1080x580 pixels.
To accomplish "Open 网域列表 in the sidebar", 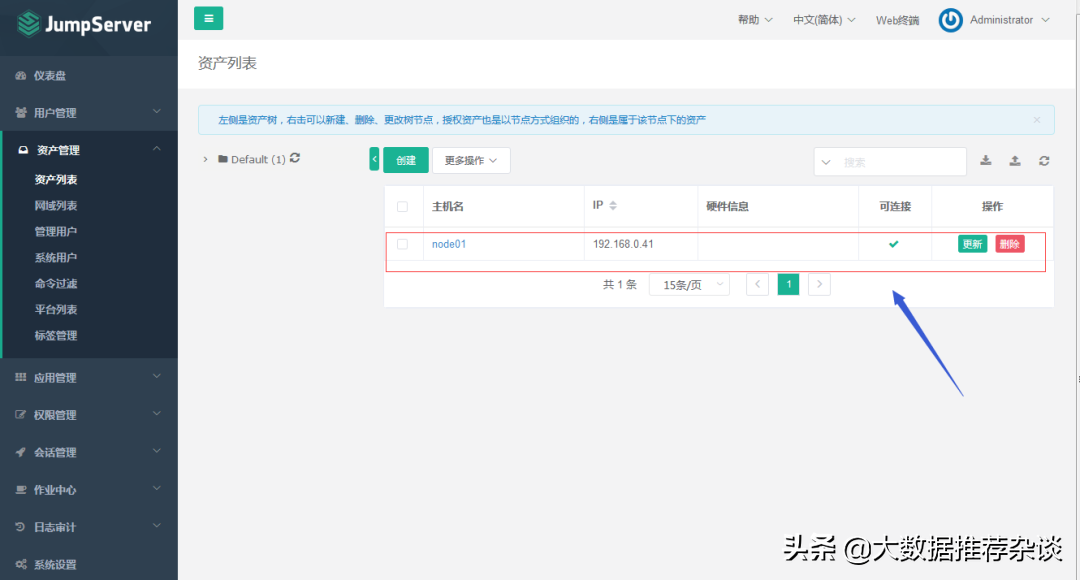I will click(x=56, y=206).
